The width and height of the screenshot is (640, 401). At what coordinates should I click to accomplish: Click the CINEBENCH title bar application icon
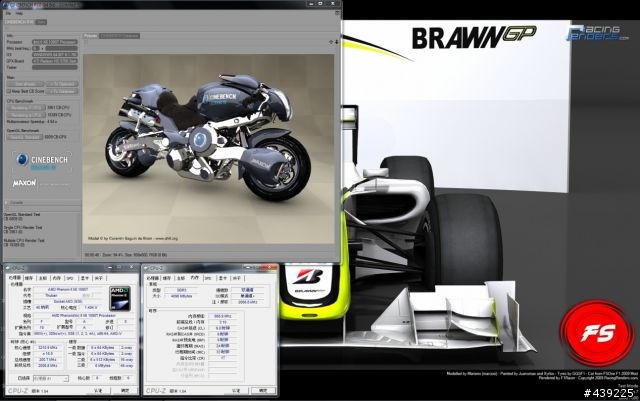coord(7,5)
